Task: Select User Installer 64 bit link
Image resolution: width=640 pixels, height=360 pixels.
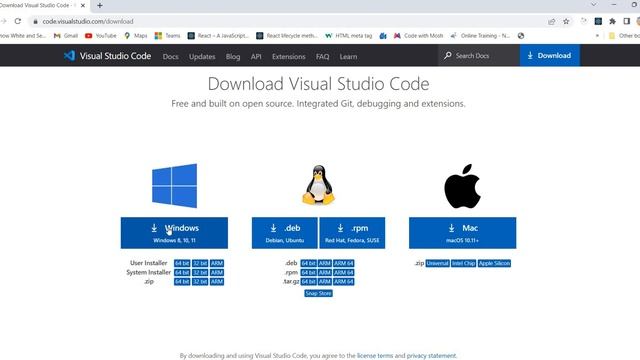Action: coord(182,263)
